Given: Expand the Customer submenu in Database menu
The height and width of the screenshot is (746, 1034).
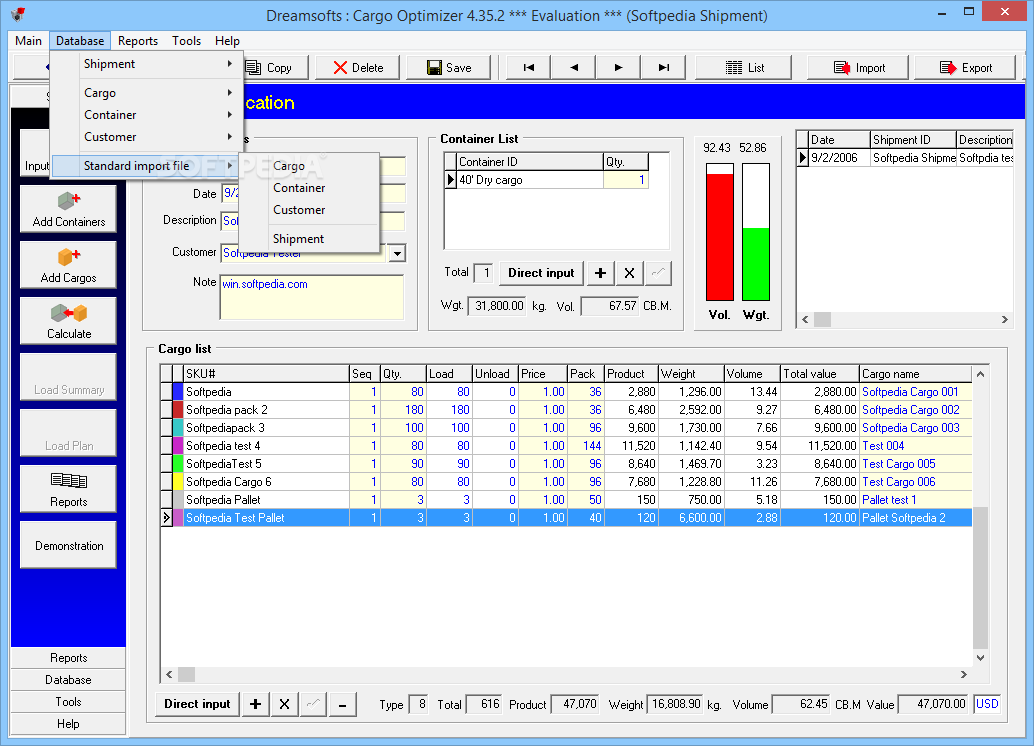Looking at the screenshot, I should pos(146,137).
